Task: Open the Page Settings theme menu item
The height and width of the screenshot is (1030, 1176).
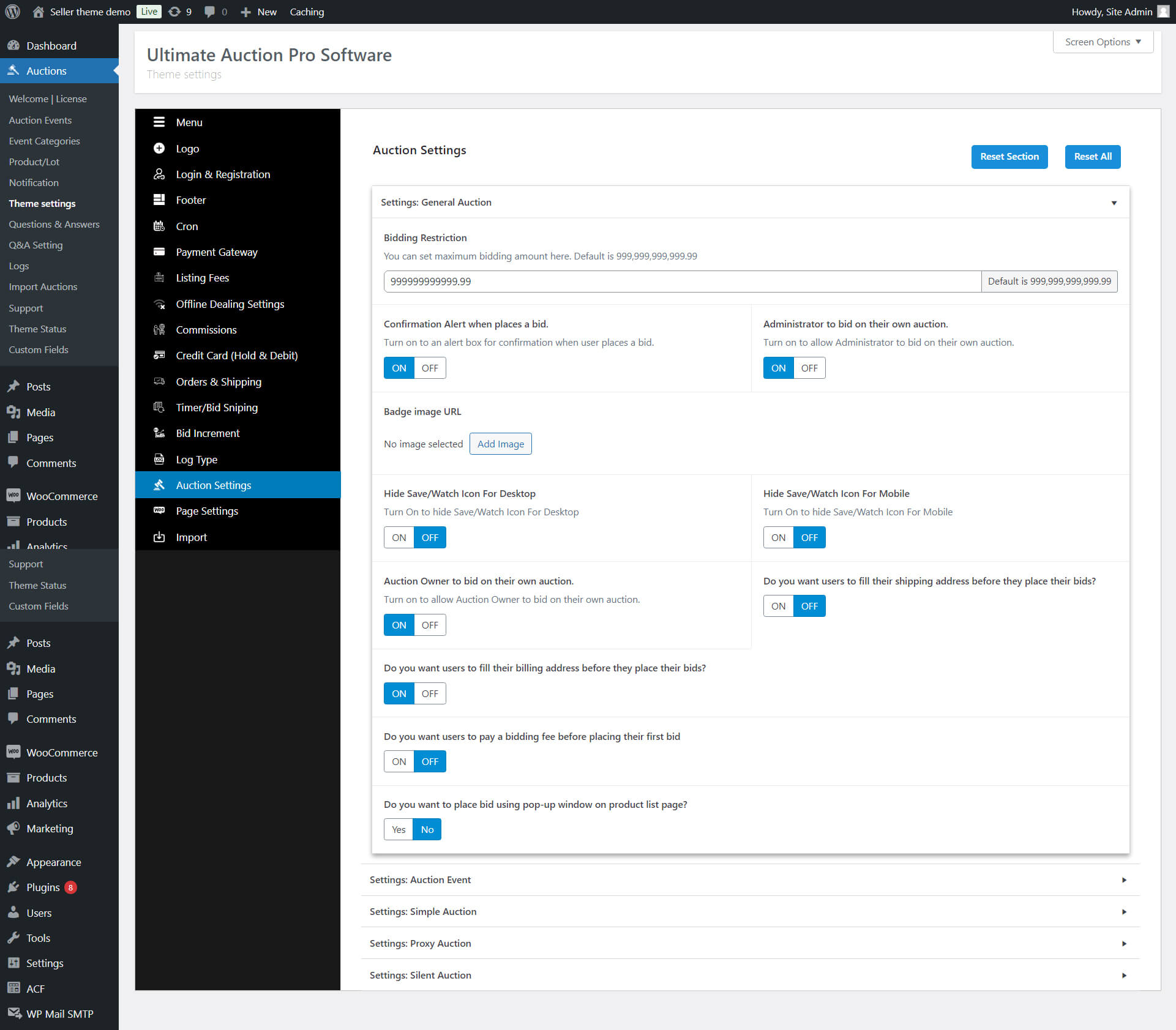Action: click(x=238, y=511)
